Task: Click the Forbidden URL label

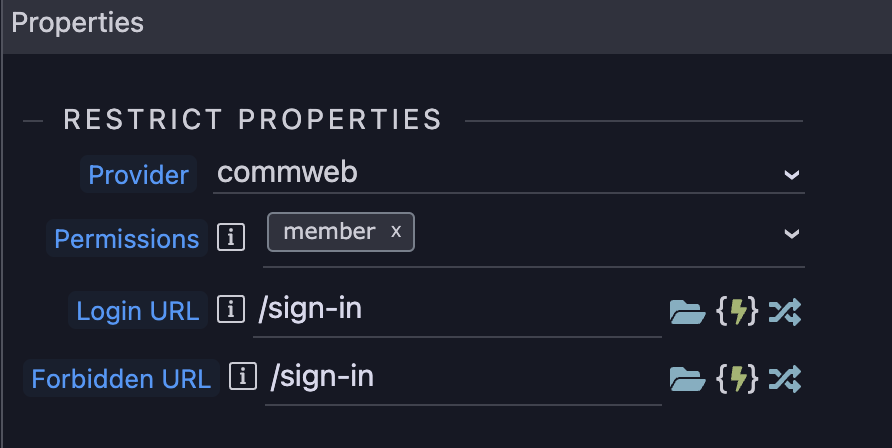Action: [121, 378]
